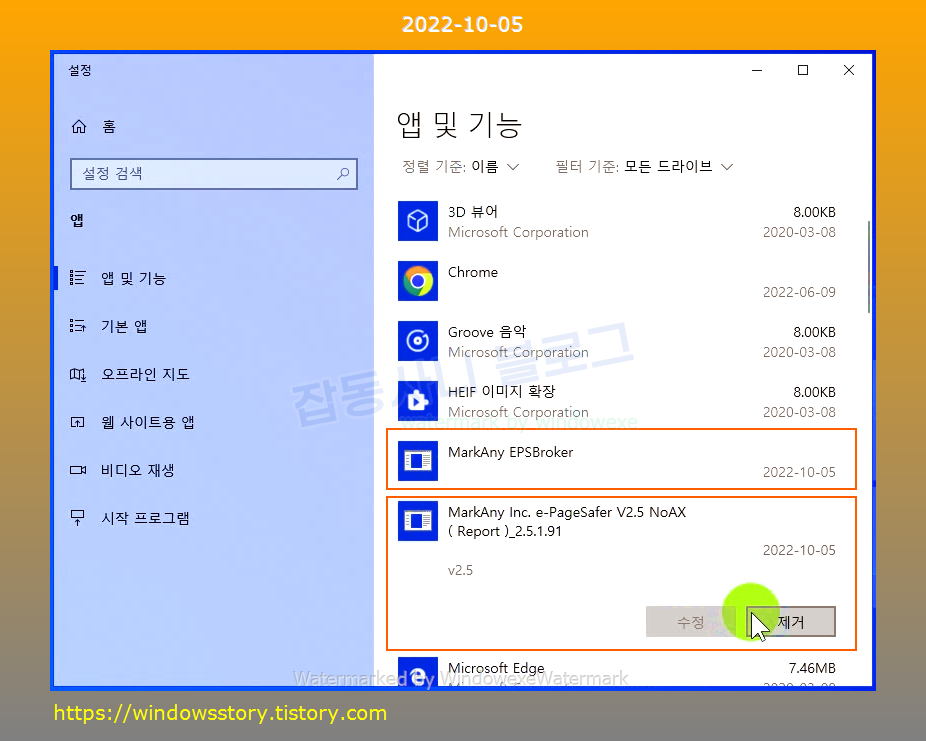Expand the 필터 기준: 모든 드라이브 dropdown
The width and height of the screenshot is (926, 741).
click(x=644, y=167)
